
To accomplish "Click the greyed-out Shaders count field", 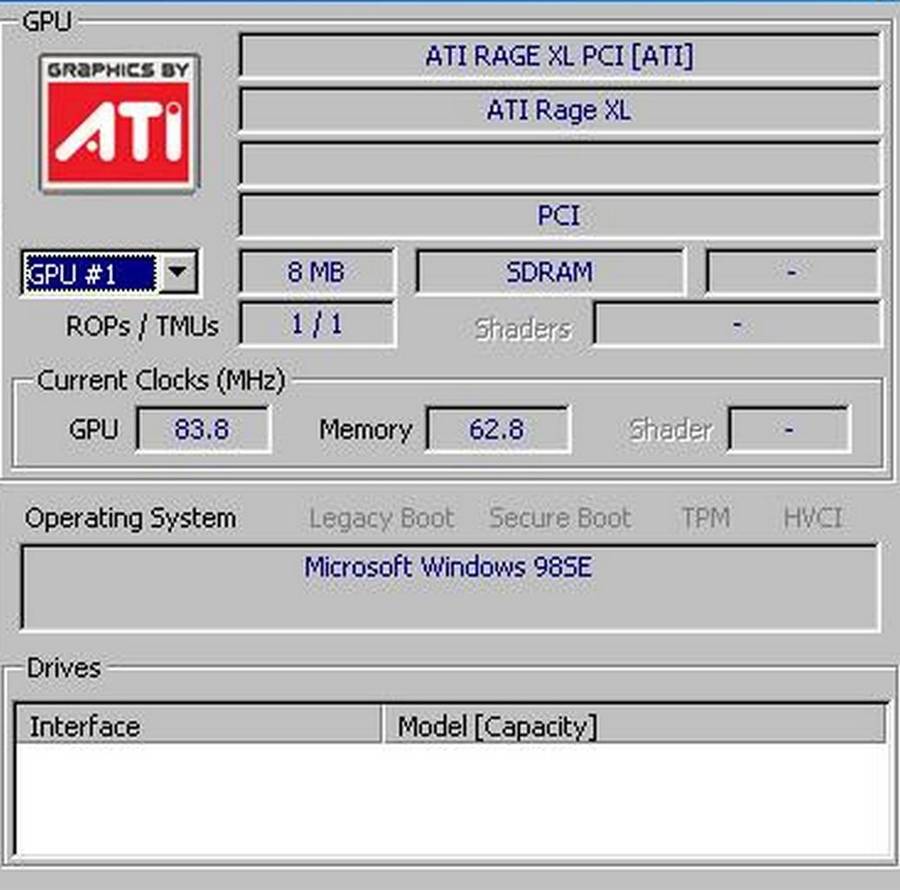I will 736,325.
